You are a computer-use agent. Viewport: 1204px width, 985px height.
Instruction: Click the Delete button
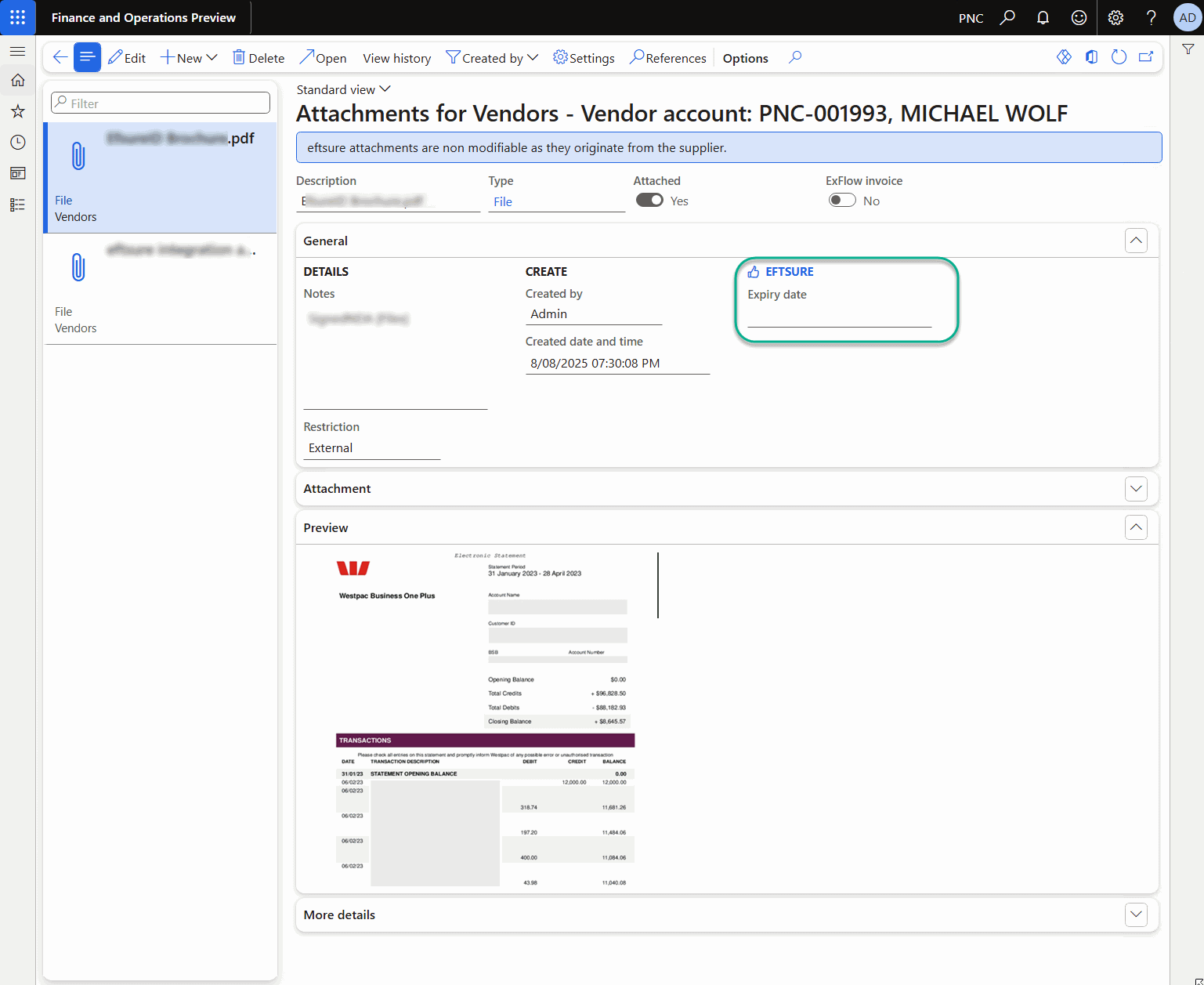click(259, 58)
